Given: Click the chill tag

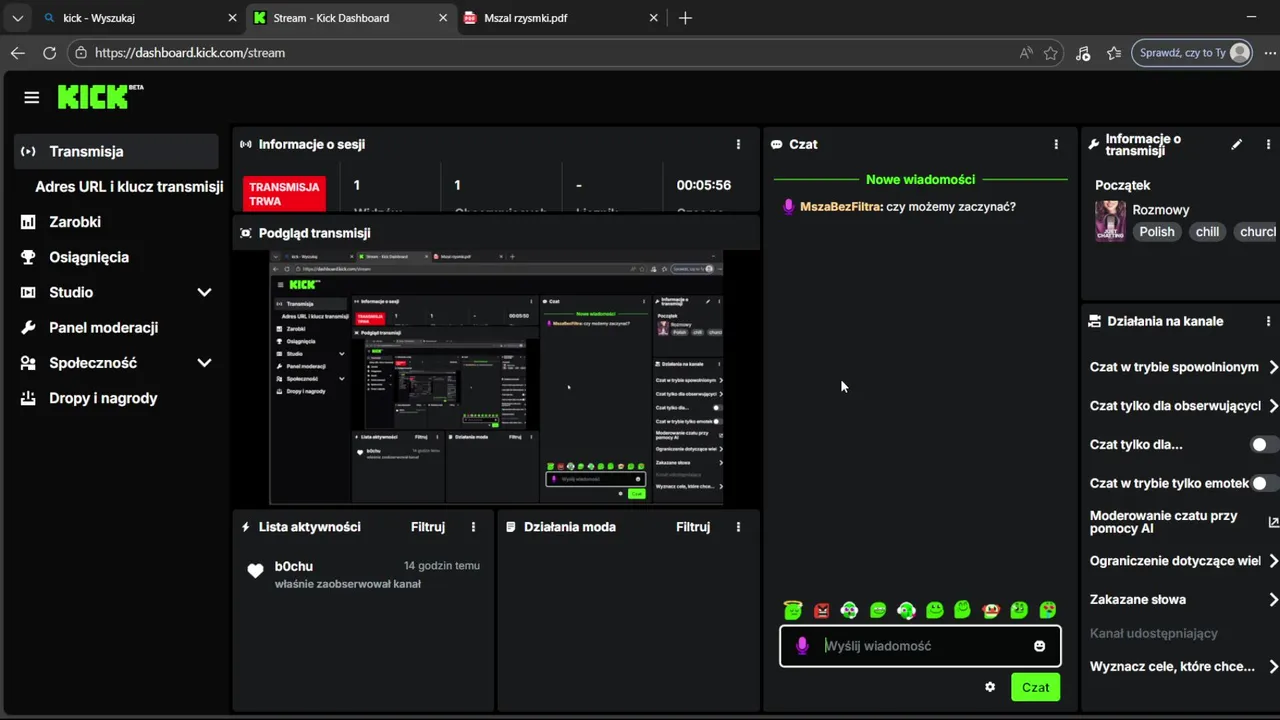Looking at the screenshot, I should [x=1207, y=231].
